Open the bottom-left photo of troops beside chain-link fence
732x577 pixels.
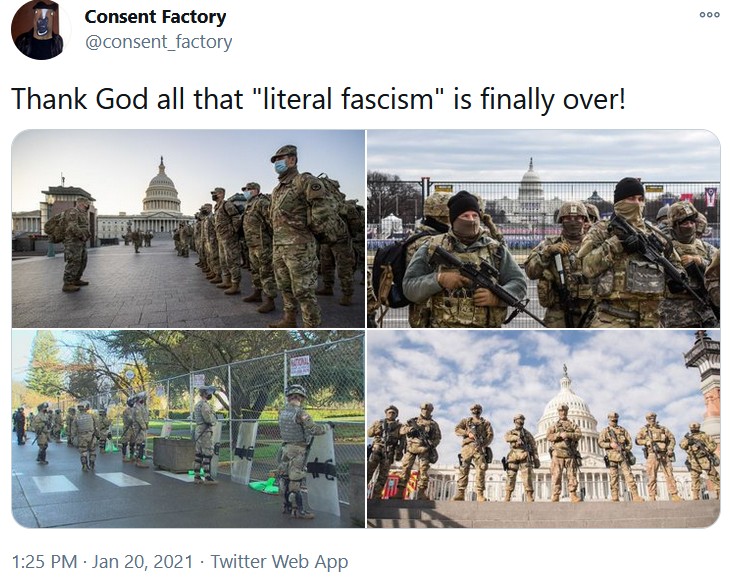pyautogui.click(x=188, y=429)
